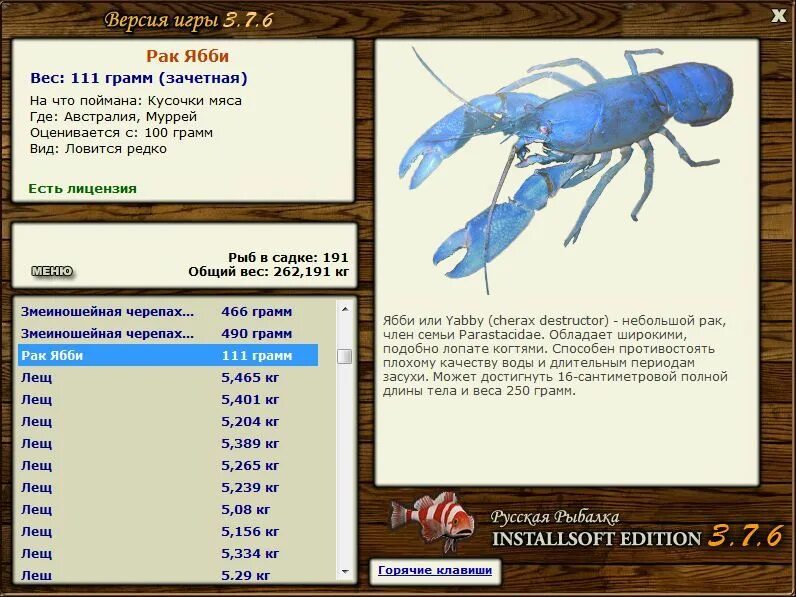Click the blue yabby crayfish image
The width and height of the screenshot is (796, 597).
[x=566, y=168]
